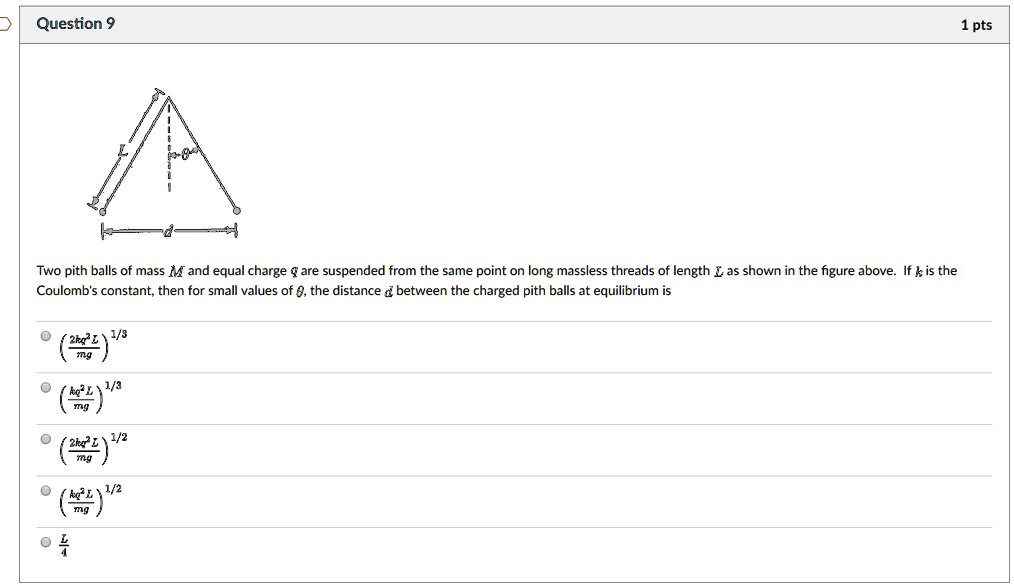The image size is (1014, 587).
Task: Choose the L/4 answer option
Action: 45,540
